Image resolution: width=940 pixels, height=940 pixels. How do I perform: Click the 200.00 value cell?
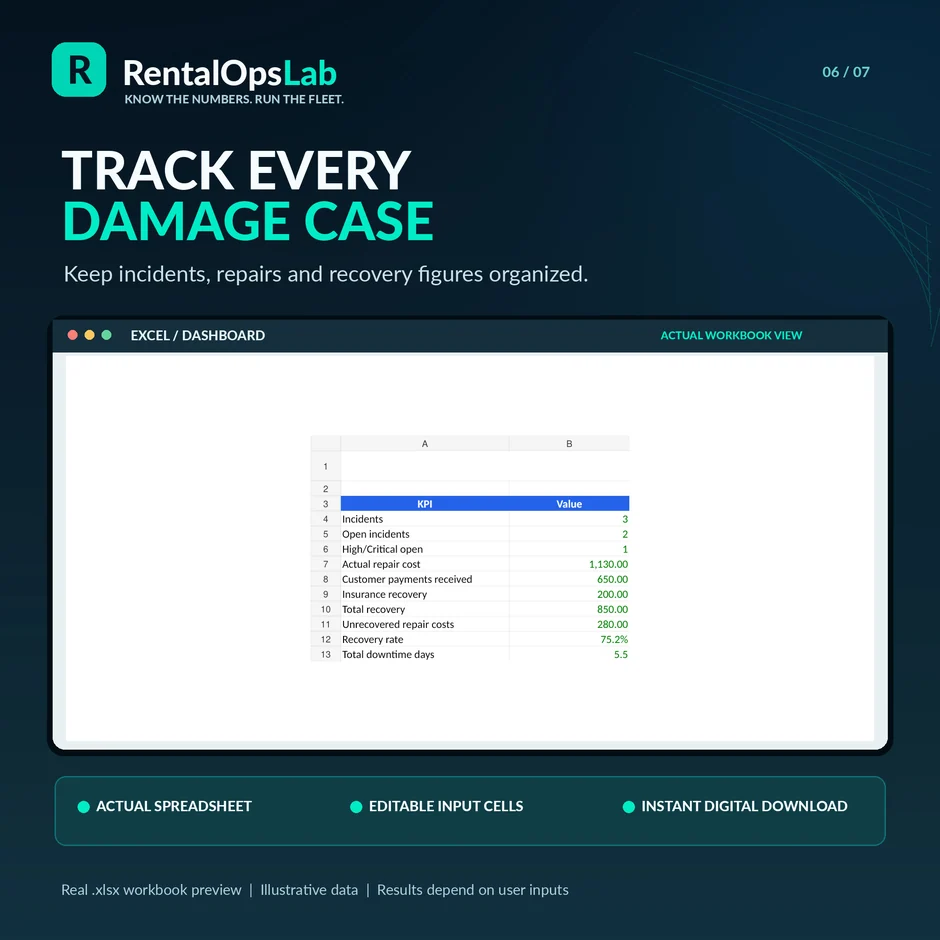[x=569, y=594]
